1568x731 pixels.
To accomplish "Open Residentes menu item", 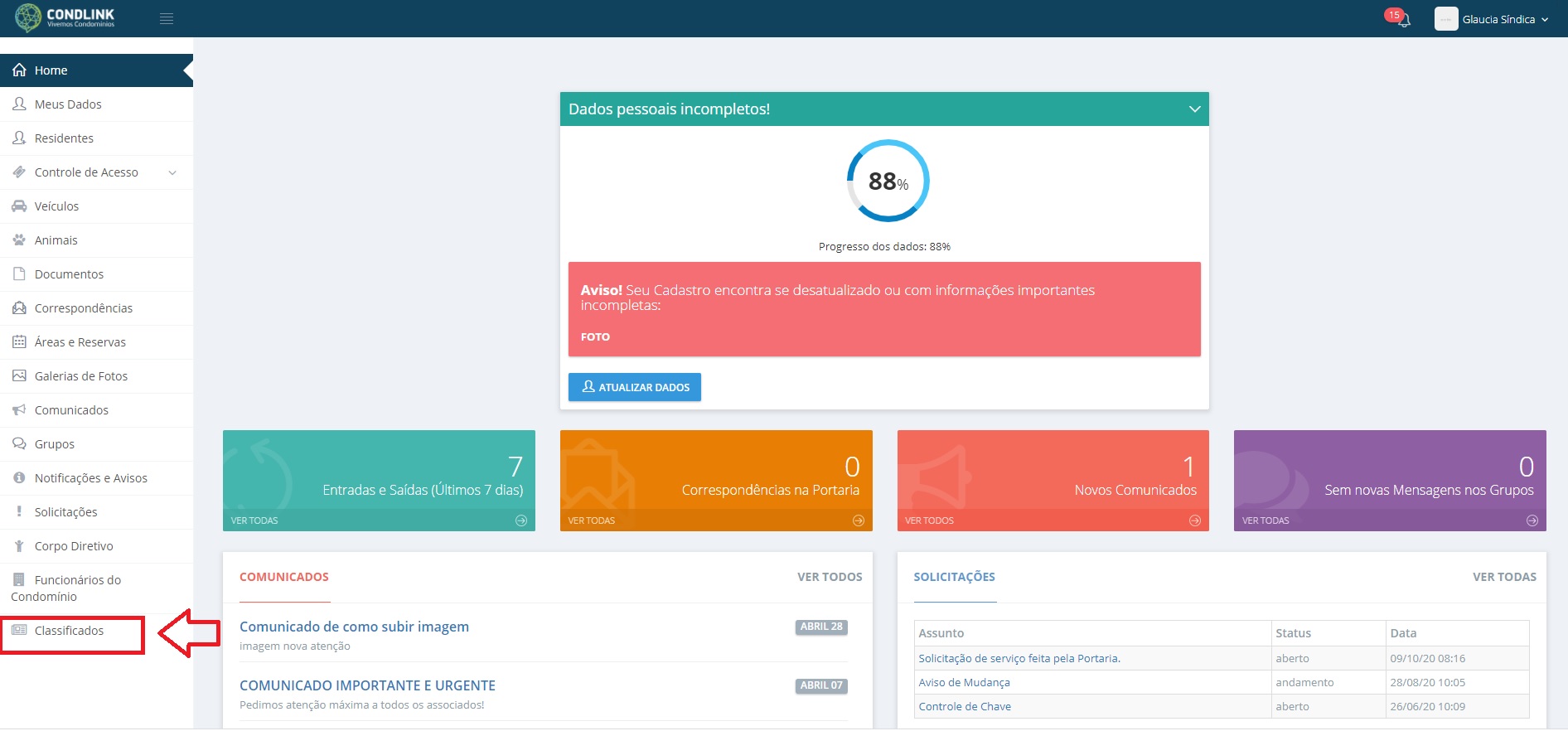I will click(x=96, y=138).
